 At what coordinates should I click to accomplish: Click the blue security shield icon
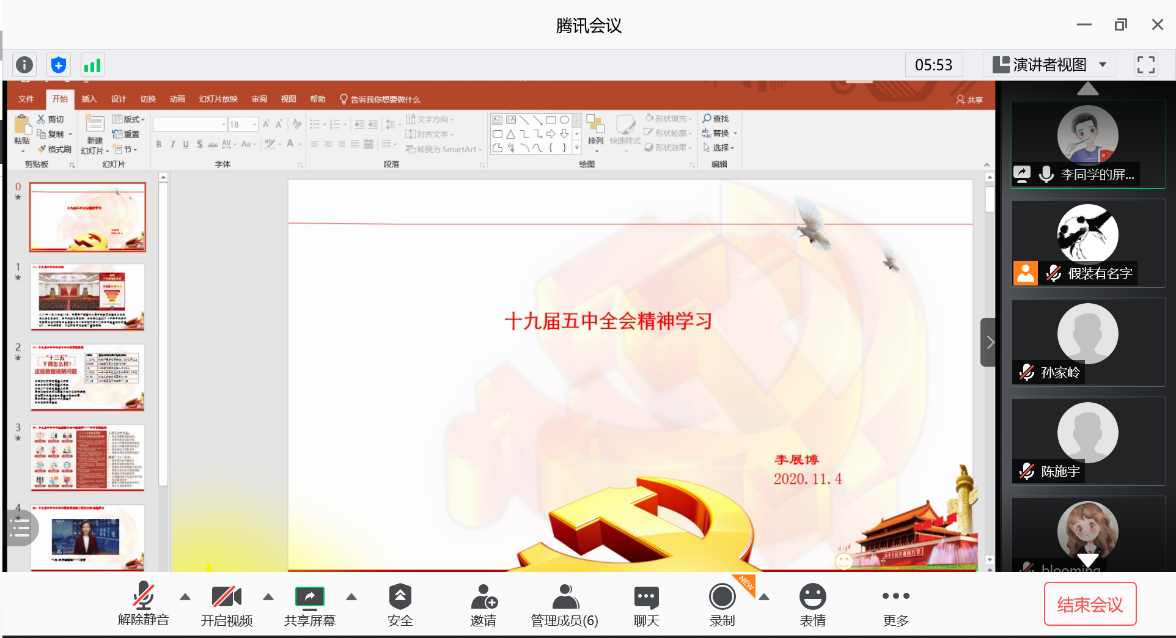click(59, 65)
